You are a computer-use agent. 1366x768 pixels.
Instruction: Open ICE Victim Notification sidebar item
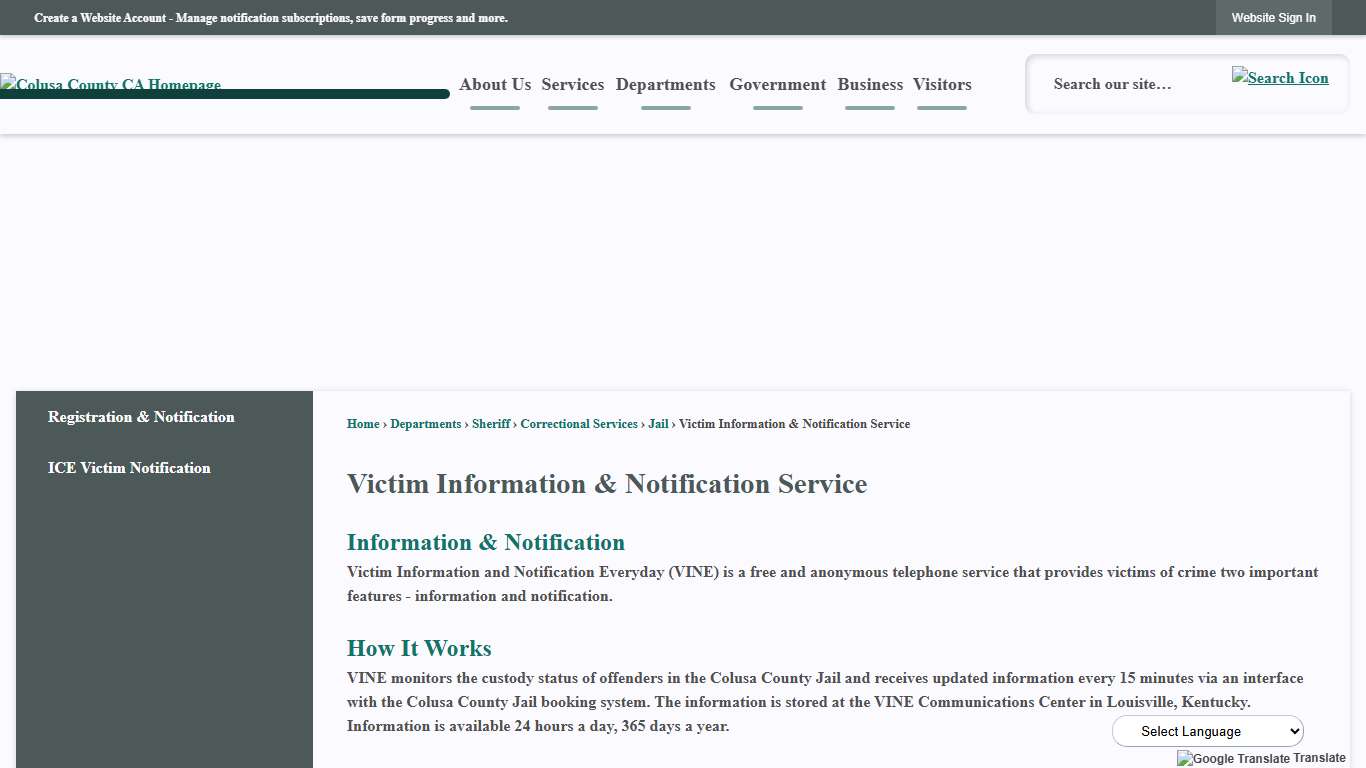coord(129,467)
